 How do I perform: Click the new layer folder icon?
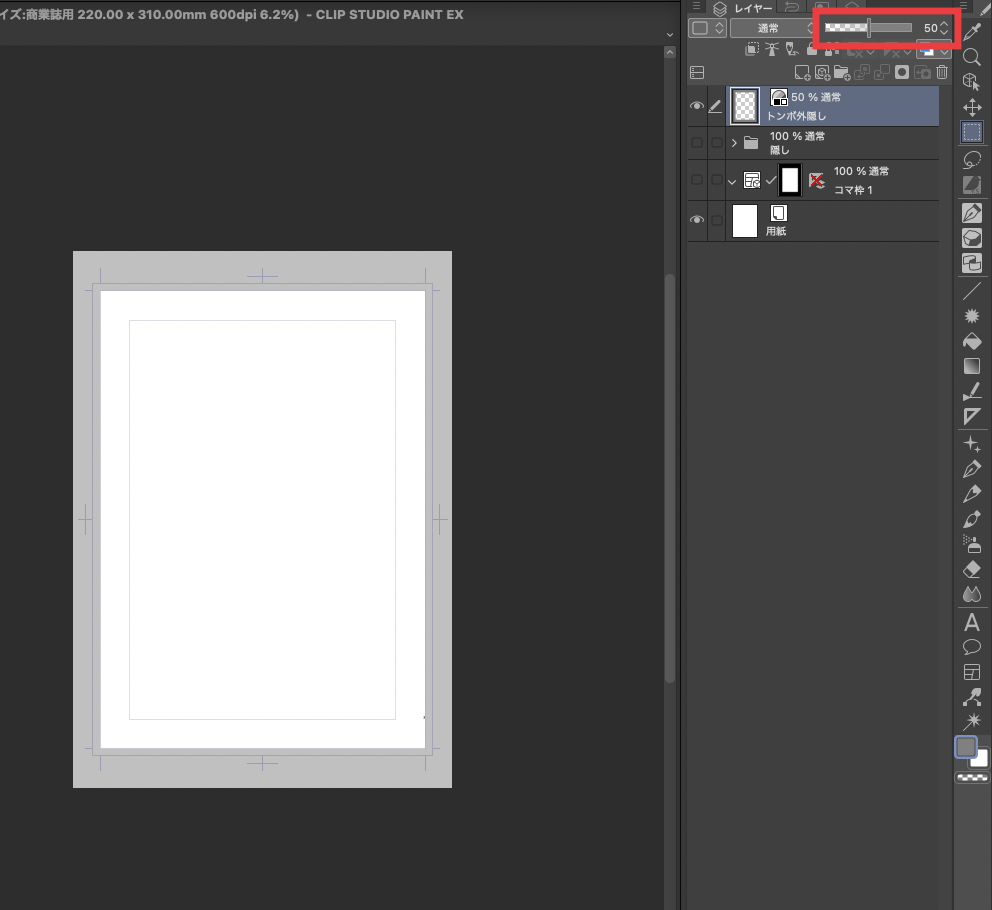[x=840, y=72]
